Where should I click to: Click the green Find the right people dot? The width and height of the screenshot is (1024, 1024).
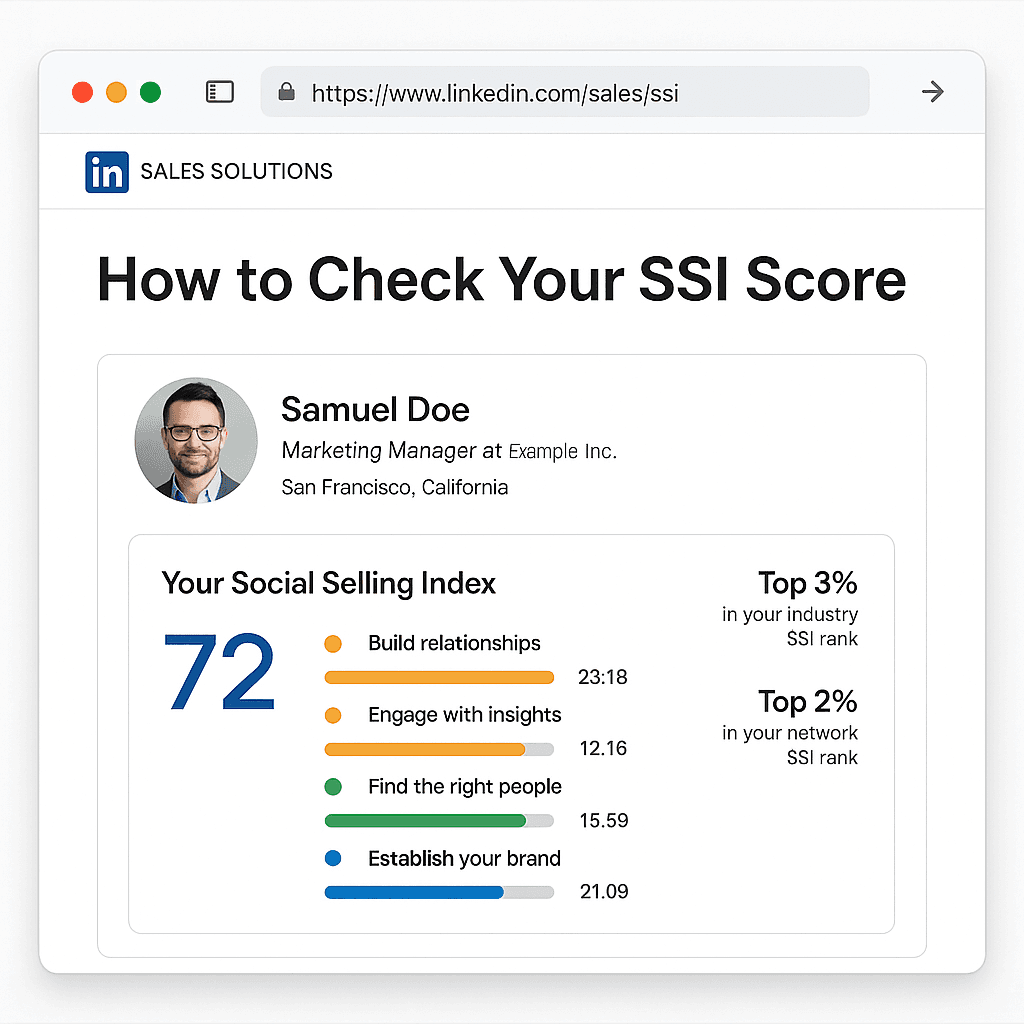click(x=333, y=787)
